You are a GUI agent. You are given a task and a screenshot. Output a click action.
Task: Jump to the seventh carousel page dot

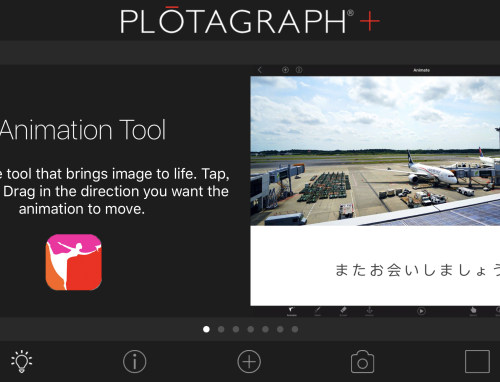(295, 329)
